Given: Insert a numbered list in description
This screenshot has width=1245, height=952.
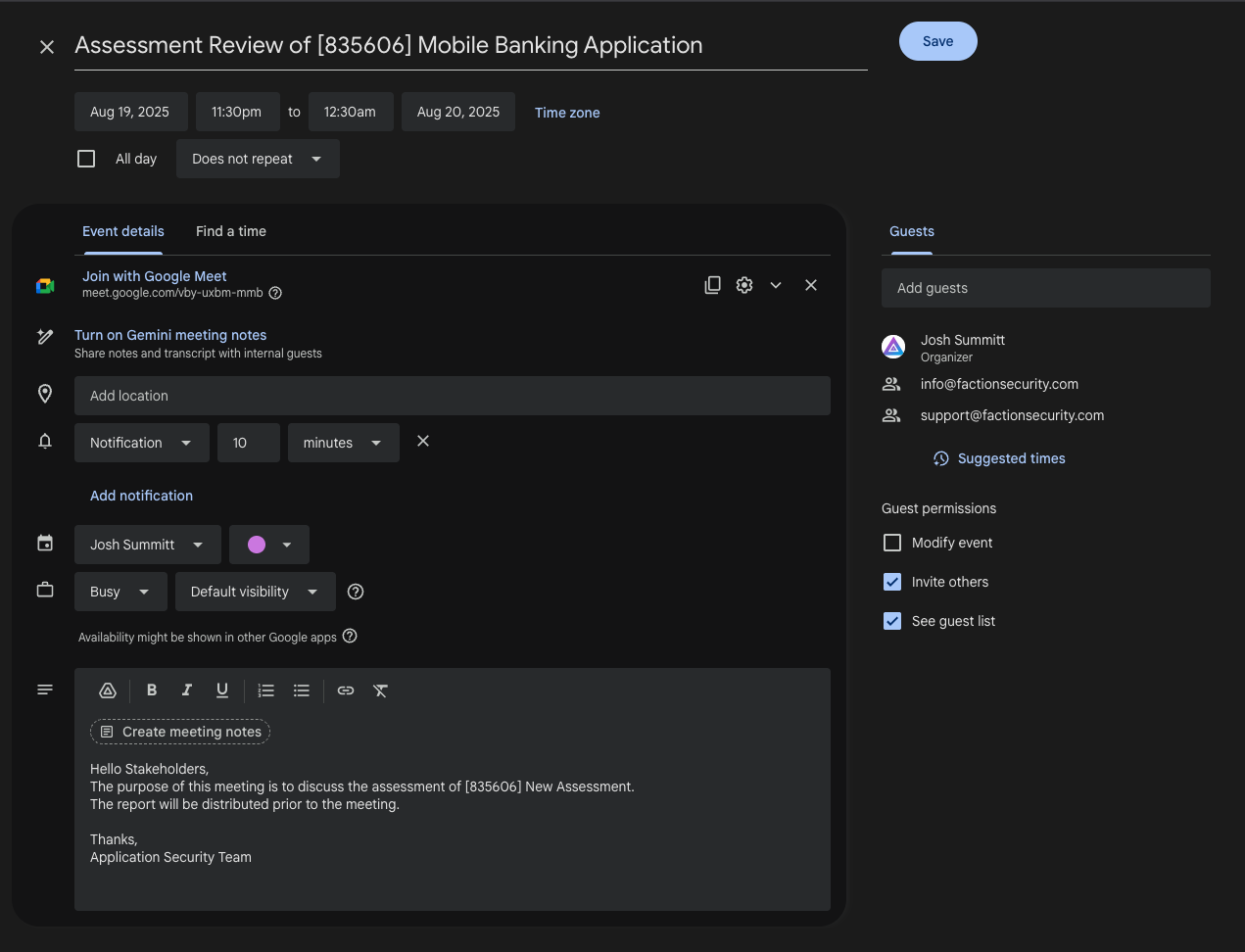Looking at the screenshot, I should click(x=265, y=690).
